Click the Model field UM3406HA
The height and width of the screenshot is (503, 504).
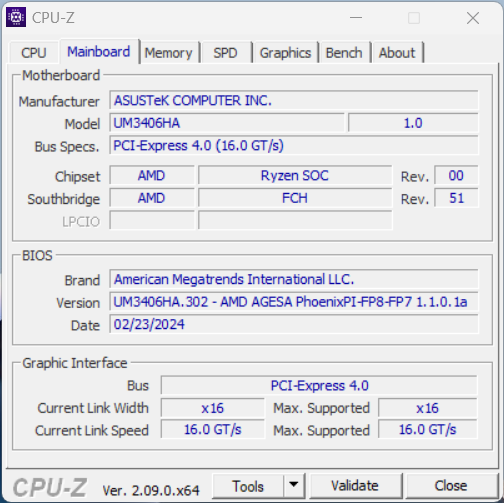click(x=227, y=123)
